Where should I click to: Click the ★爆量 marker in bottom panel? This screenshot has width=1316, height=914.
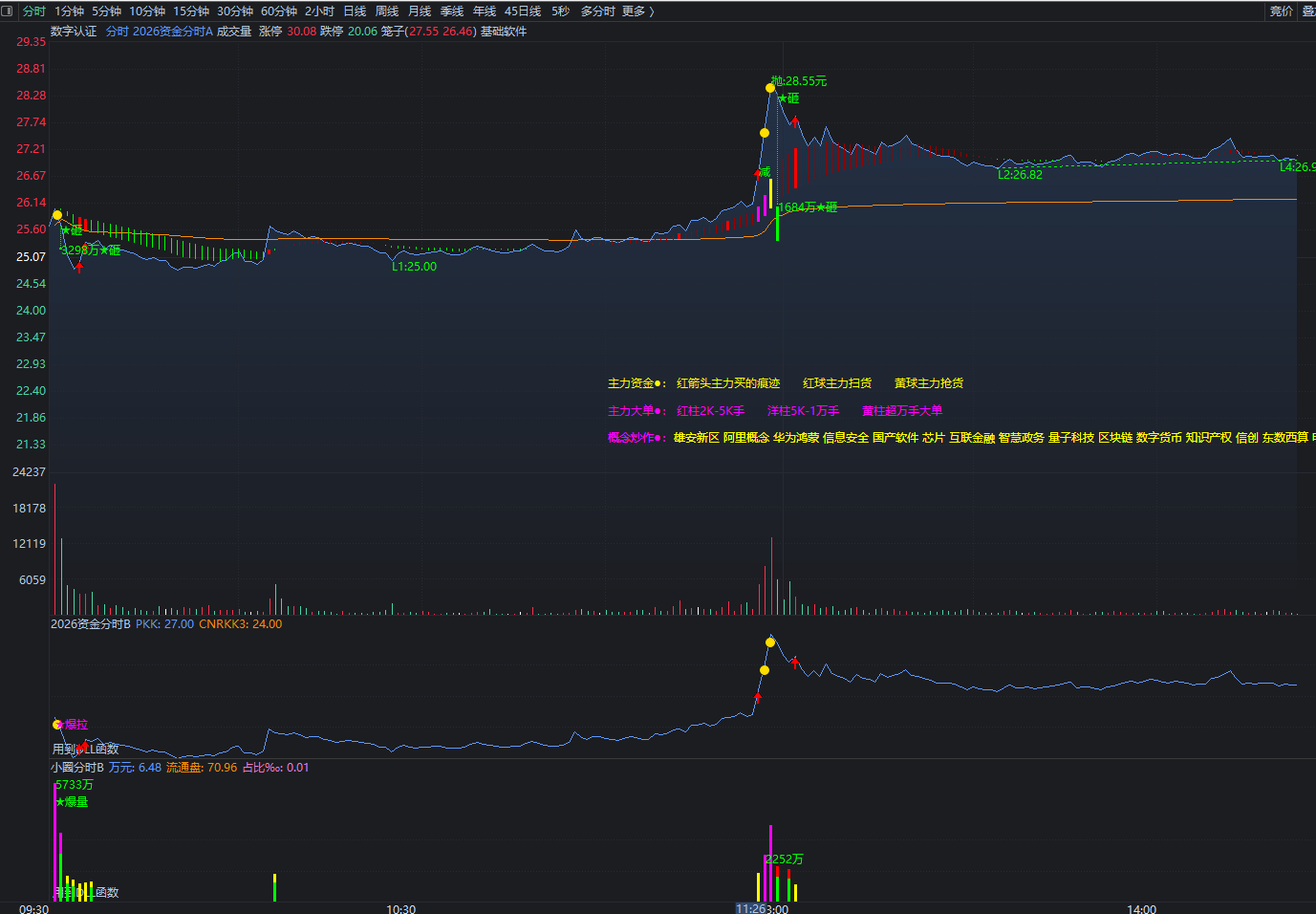tap(72, 802)
